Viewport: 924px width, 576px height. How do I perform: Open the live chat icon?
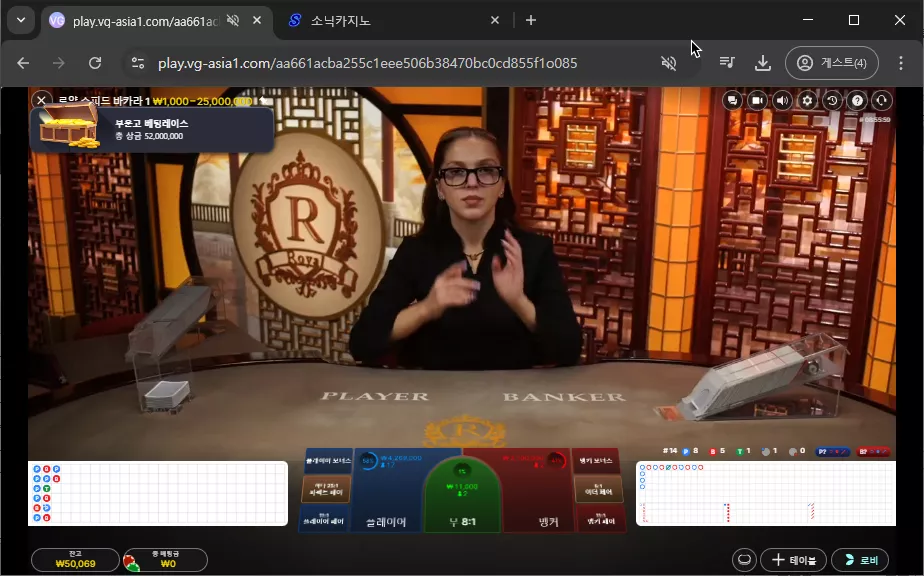click(x=732, y=101)
